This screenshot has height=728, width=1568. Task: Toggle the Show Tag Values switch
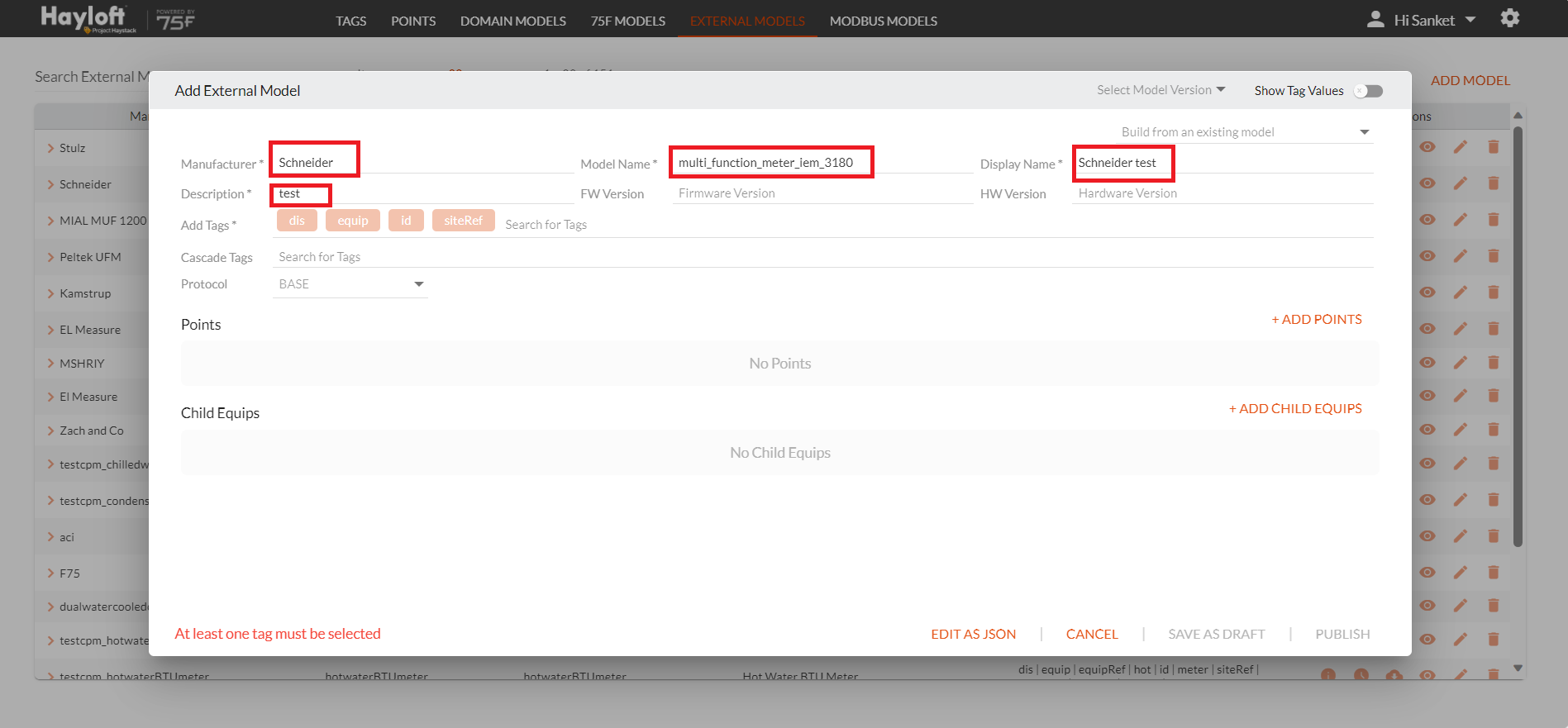point(1368,91)
